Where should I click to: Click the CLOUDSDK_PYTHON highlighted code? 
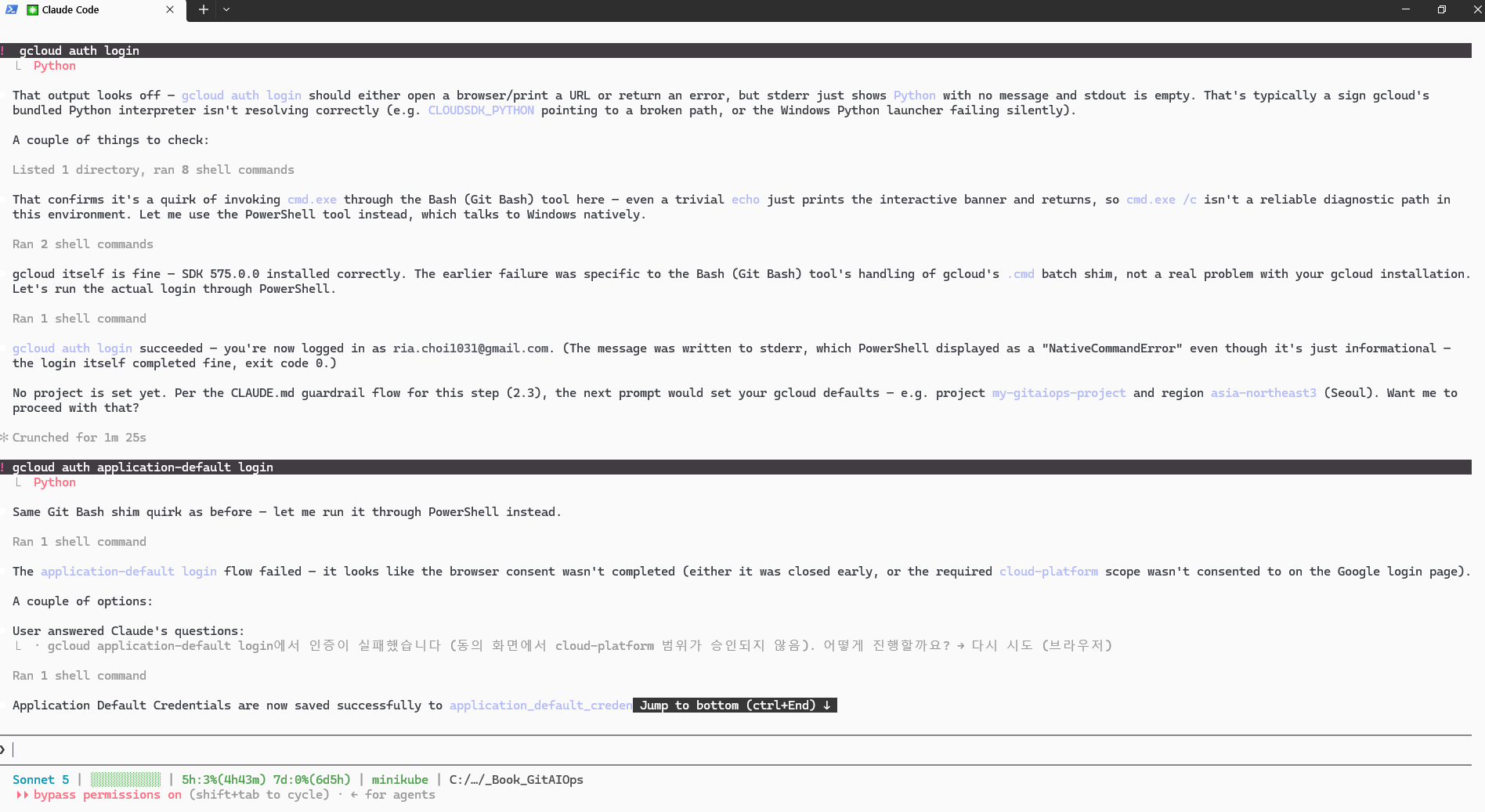pyautogui.click(x=481, y=110)
